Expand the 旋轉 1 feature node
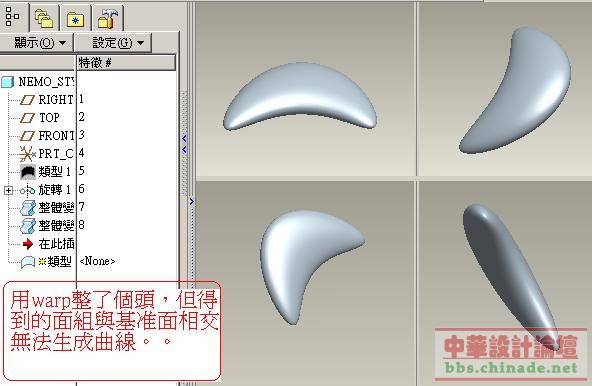The image size is (592, 386). (x=8, y=190)
